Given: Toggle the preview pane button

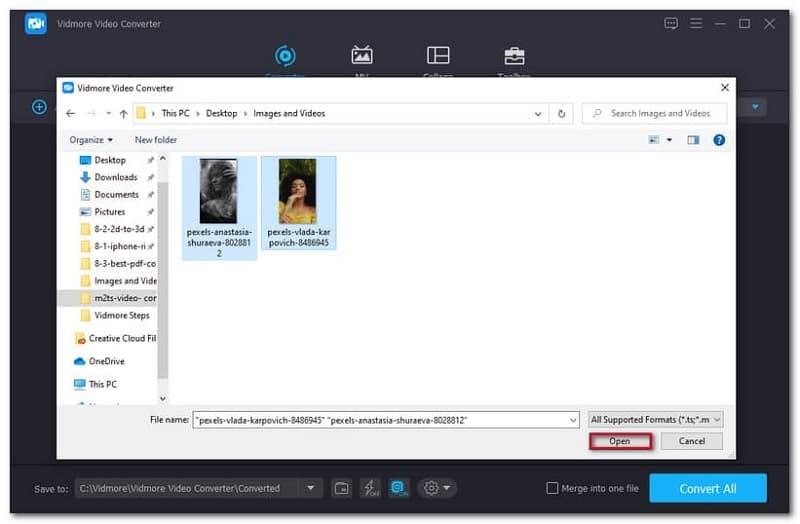Looking at the screenshot, I should tap(693, 140).
